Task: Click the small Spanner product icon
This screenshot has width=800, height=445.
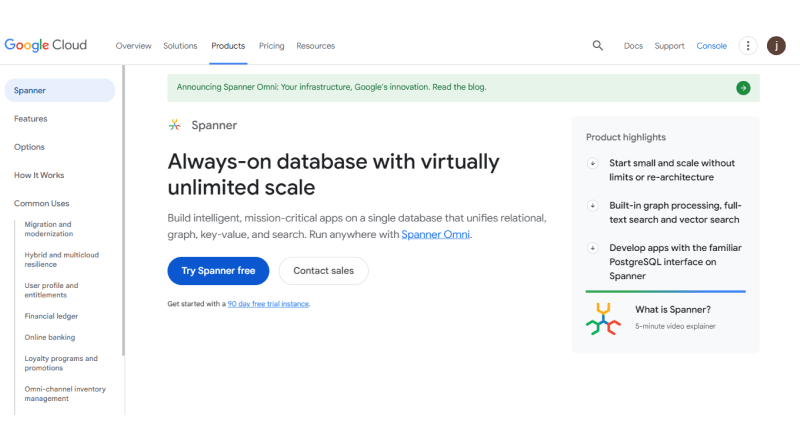Action: coord(174,125)
